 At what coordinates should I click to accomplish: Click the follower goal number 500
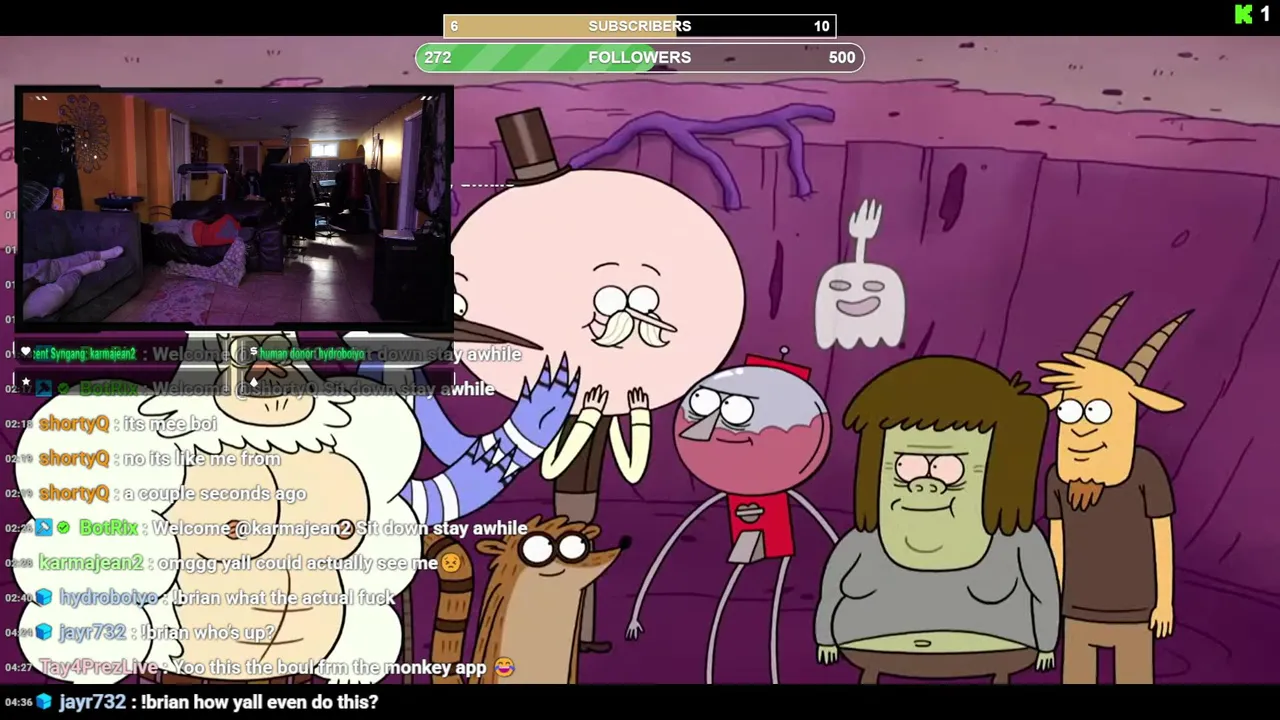[842, 58]
